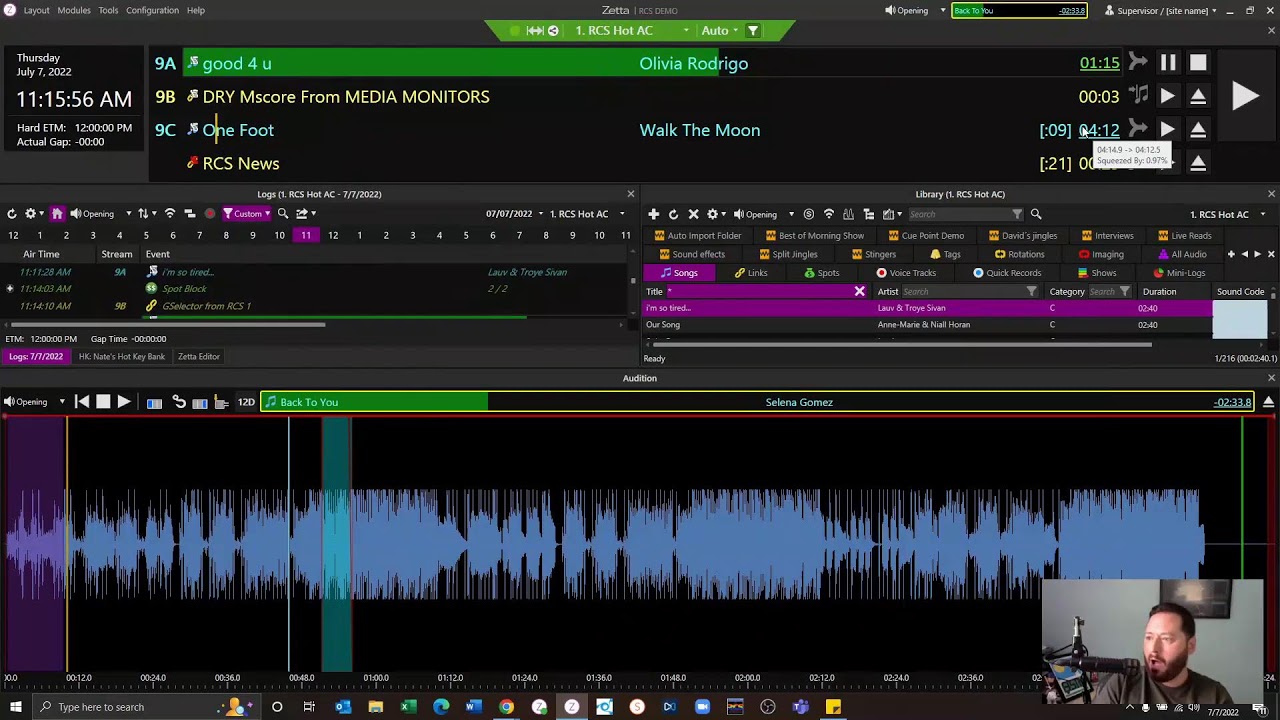Go to current hour via Logs home icon
Screen dimensions: 1280x720
pos(57,214)
